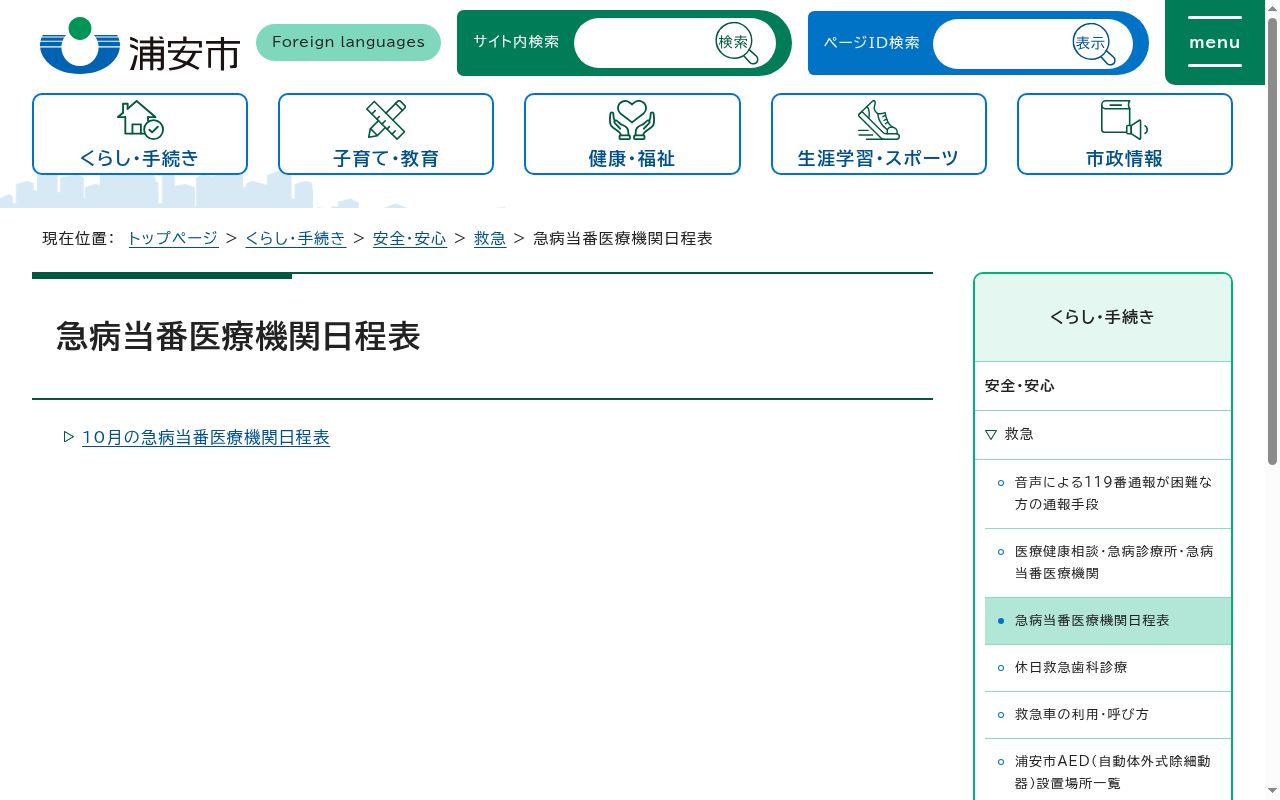
Task: Click the Urayasu city logo
Action: coord(139,45)
